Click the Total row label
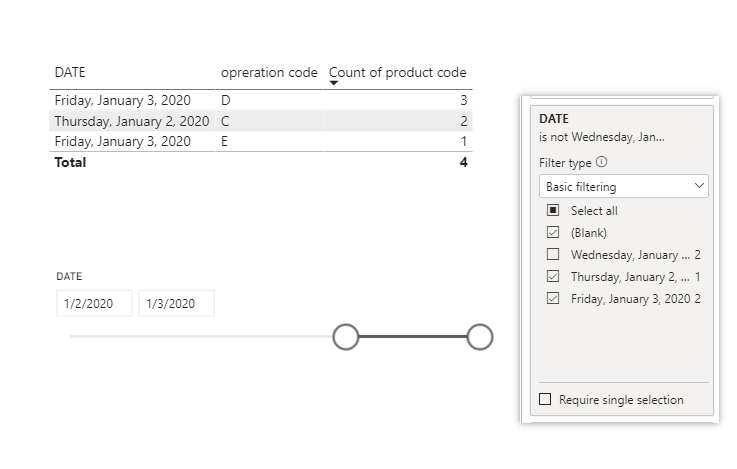Image resolution: width=737 pixels, height=469 pixels. click(71, 162)
